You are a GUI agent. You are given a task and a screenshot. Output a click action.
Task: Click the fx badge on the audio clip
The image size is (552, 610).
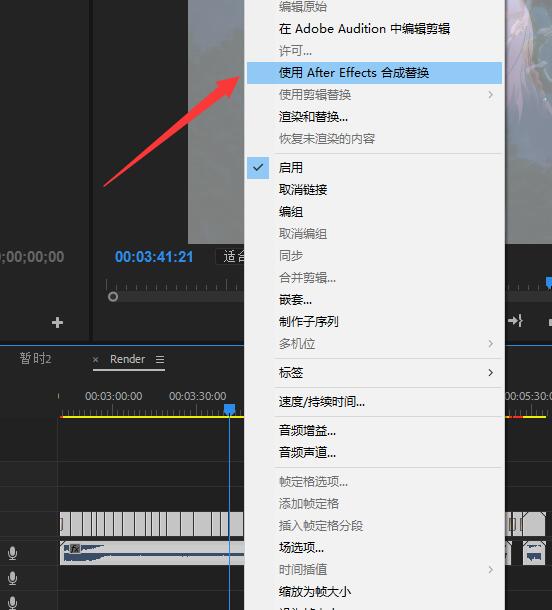75,549
